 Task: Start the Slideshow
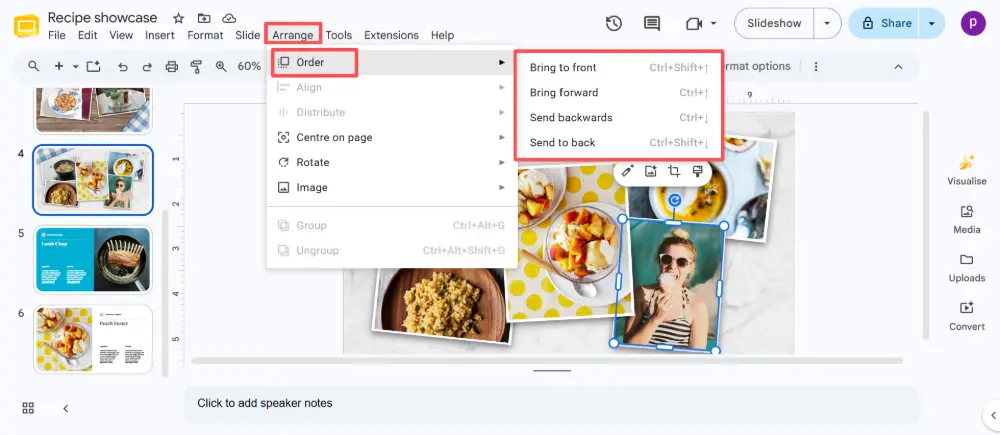(x=774, y=23)
